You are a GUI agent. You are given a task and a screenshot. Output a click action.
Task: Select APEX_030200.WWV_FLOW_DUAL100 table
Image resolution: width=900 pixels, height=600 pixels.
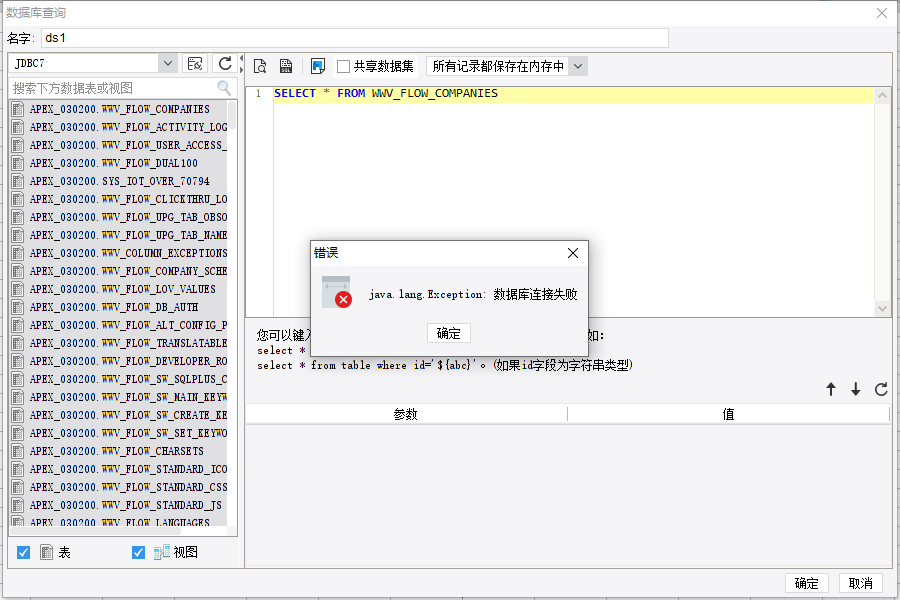(118, 163)
